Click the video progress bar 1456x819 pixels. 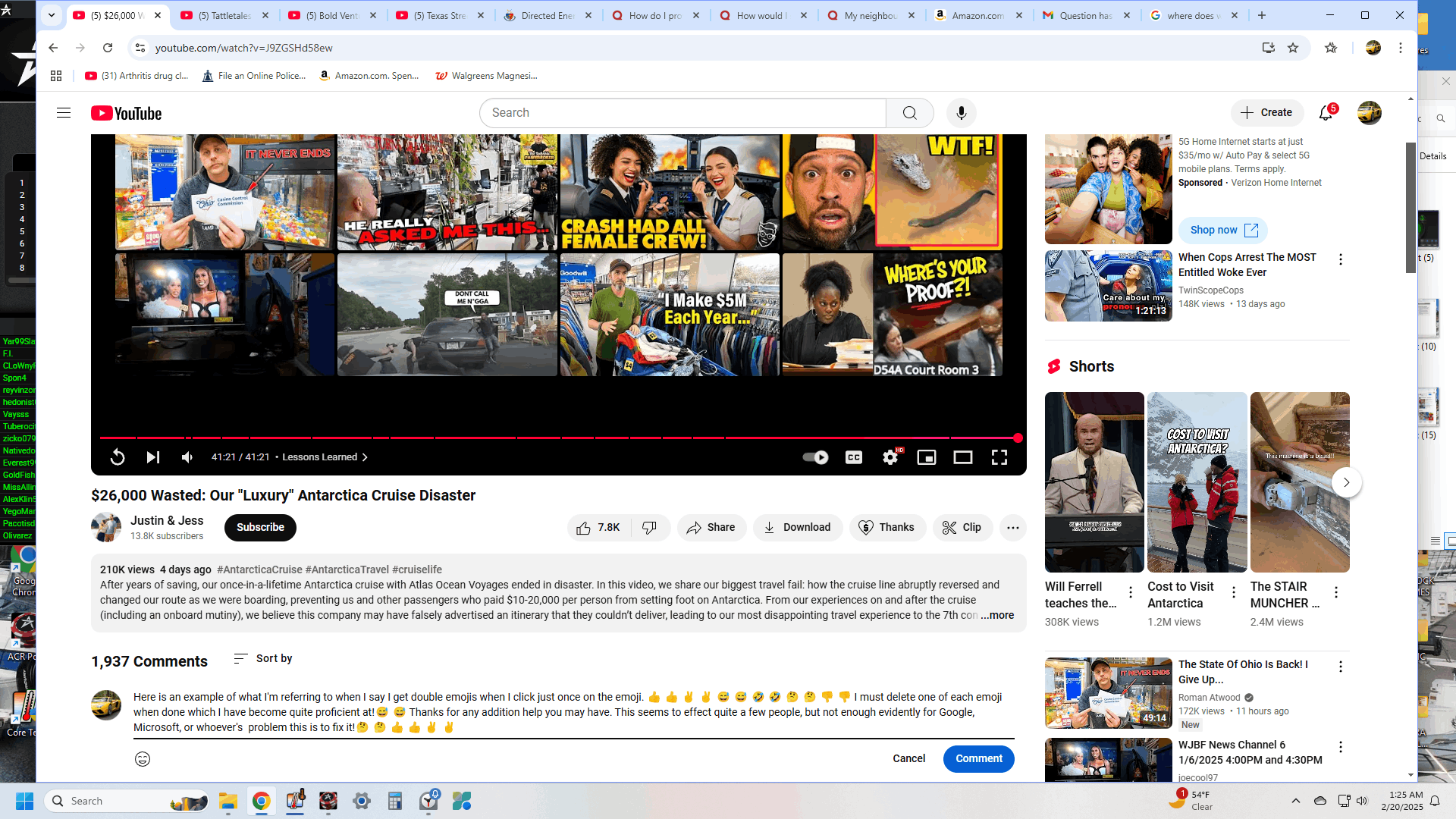531,438
